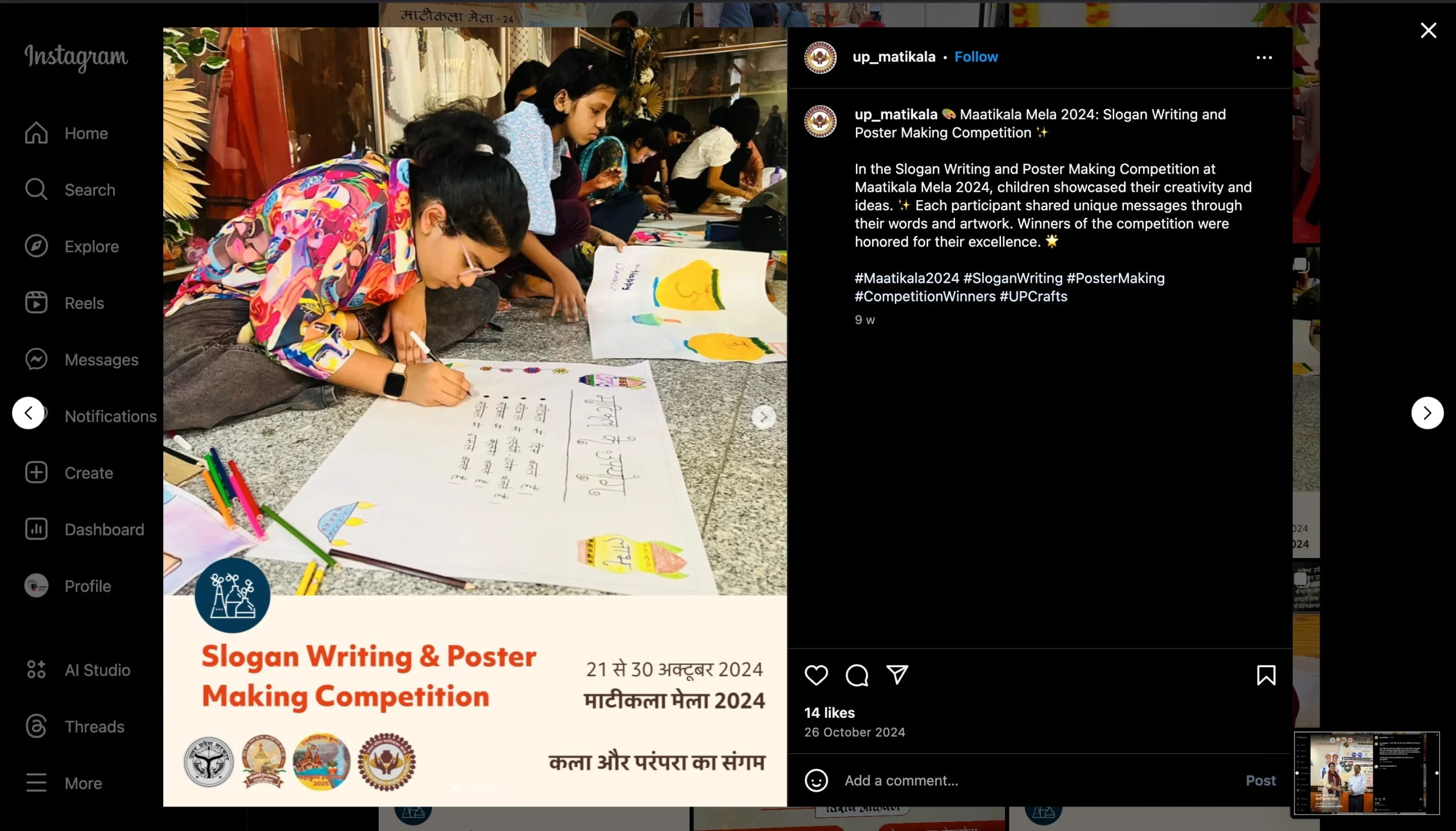Go to the previous post arrow
Screen dimensions: 1456x831
[x=28, y=412]
